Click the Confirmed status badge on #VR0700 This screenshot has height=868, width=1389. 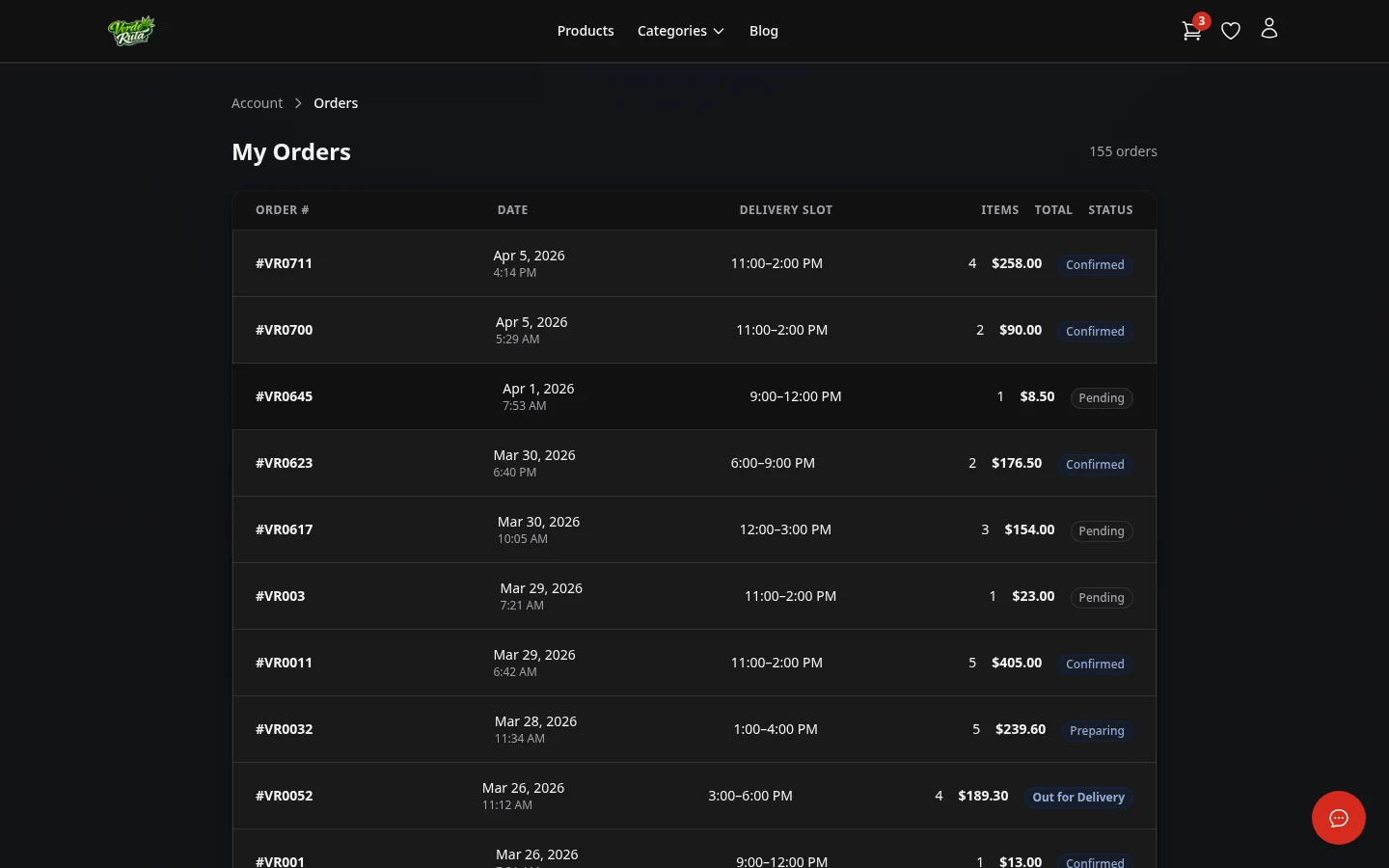coord(1095,331)
